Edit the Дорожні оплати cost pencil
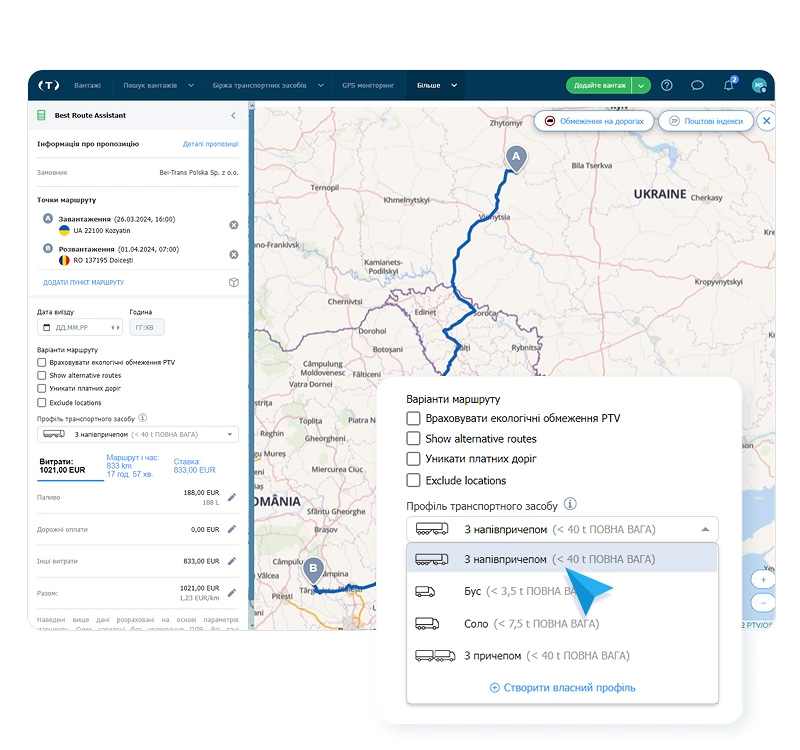Viewport: 800px width, 750px height. [x=232, y=529]
